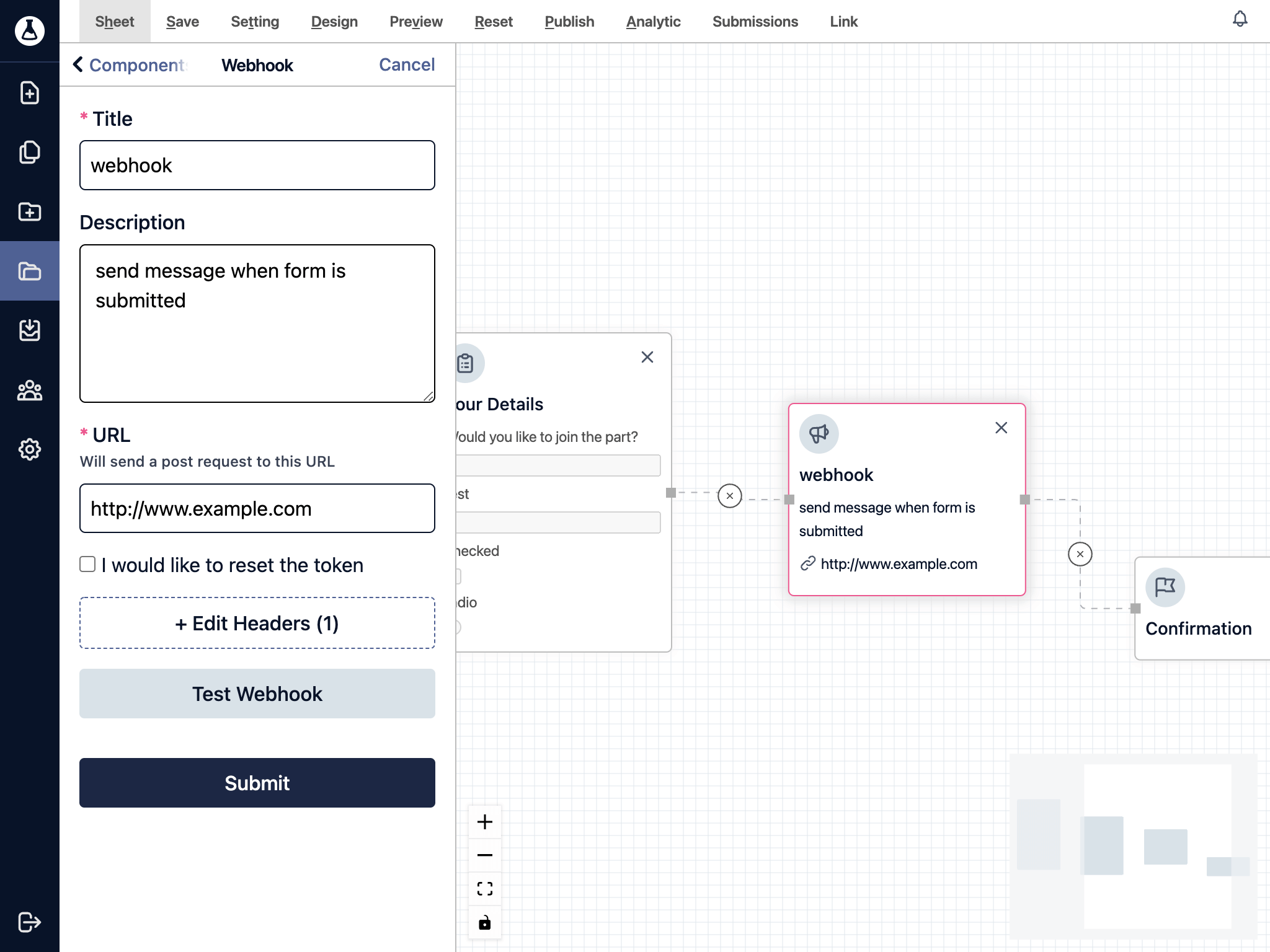1270x952 pixels.
Task: Zoom out on the canvas
Action: tap(485, 855)
